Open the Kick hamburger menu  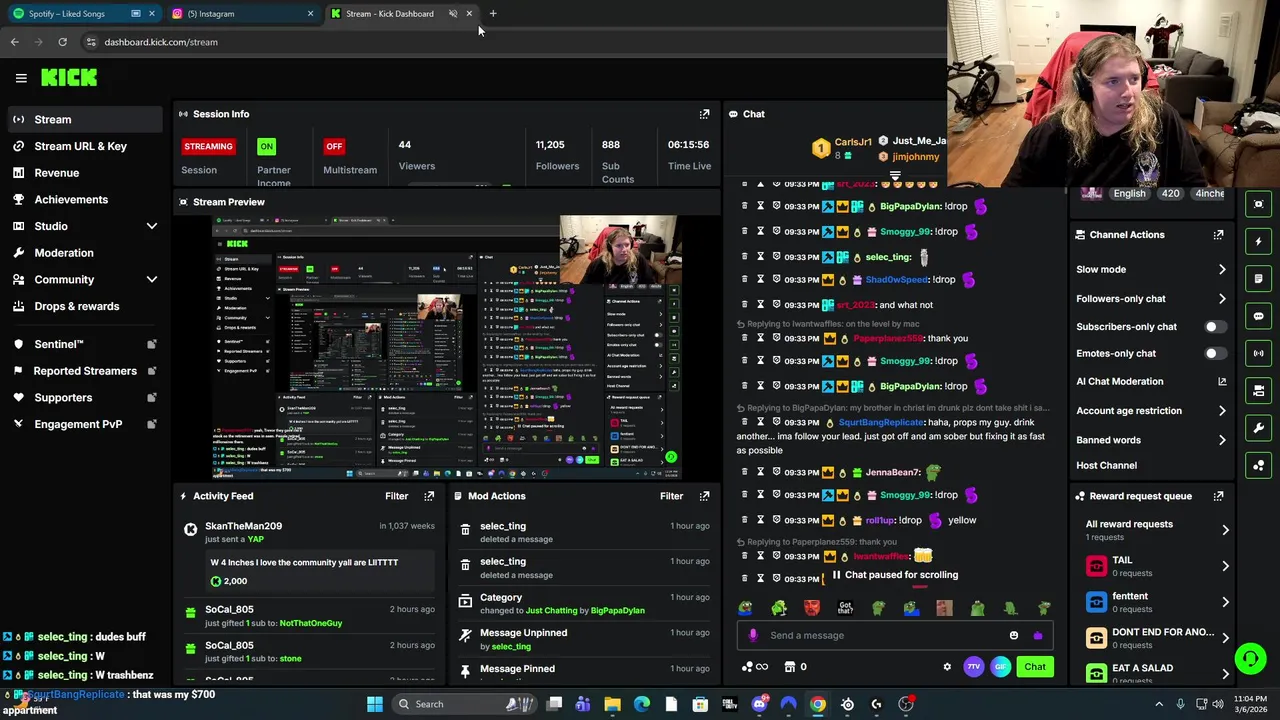point(21,78)
